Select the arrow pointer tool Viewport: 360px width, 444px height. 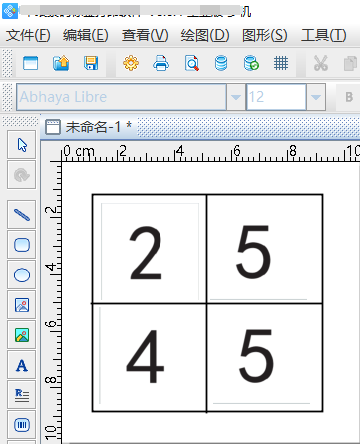click(x=22, y=145)
